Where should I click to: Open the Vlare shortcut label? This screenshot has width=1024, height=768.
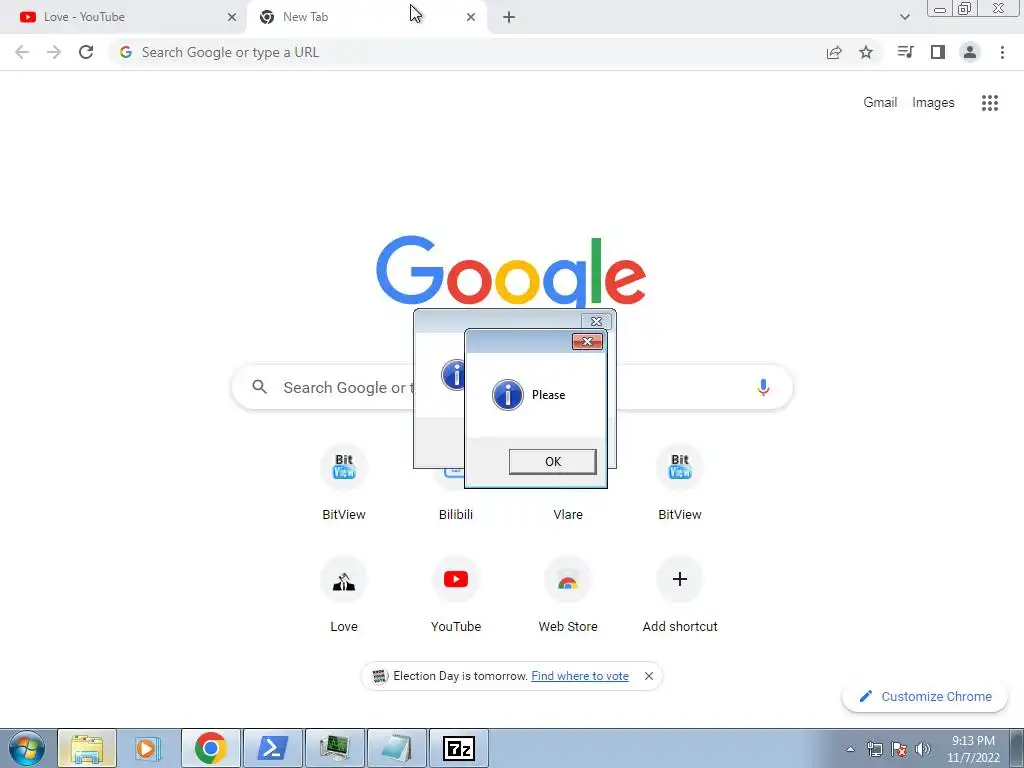point(568,515)
